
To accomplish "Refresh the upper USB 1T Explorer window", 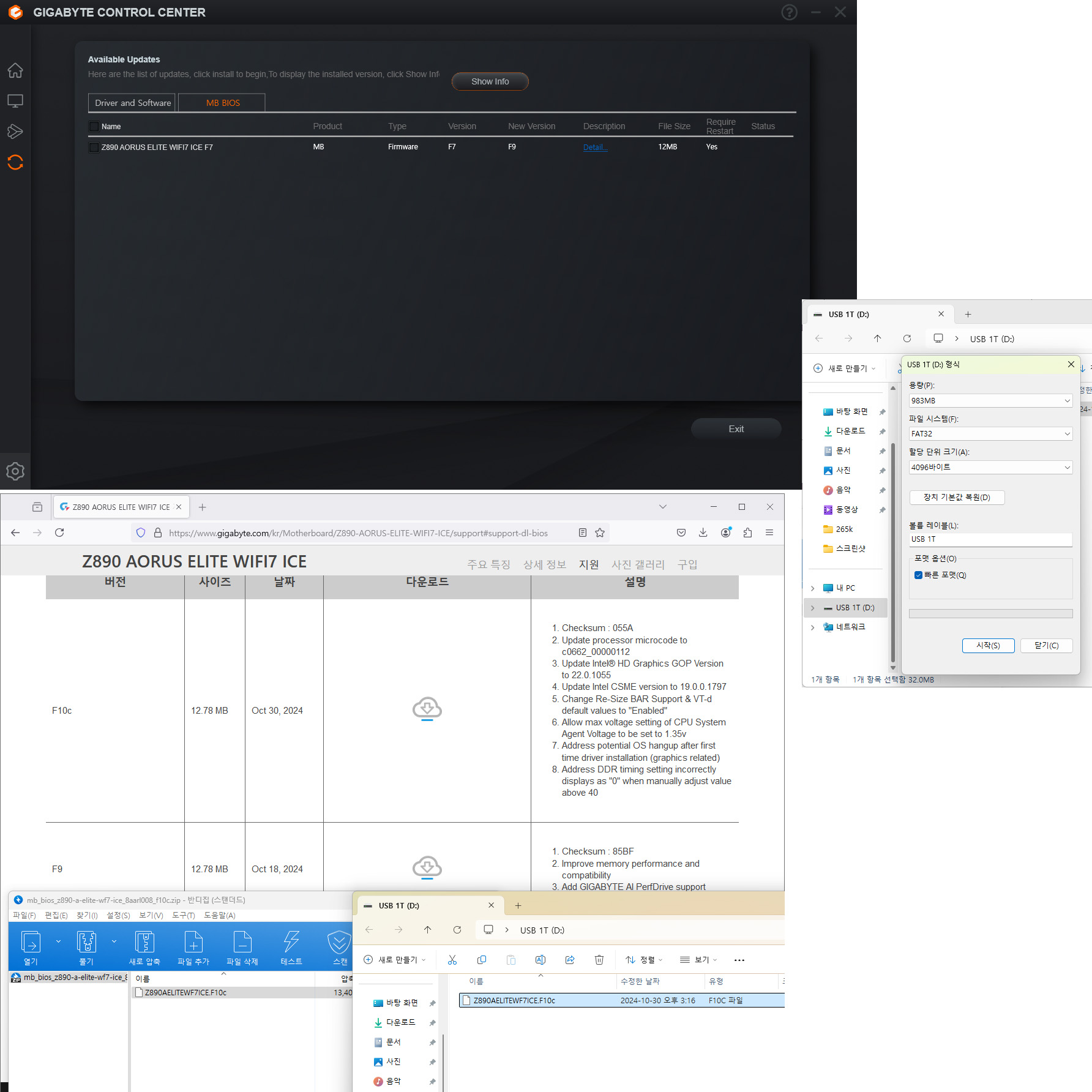I will coord(907,338).
